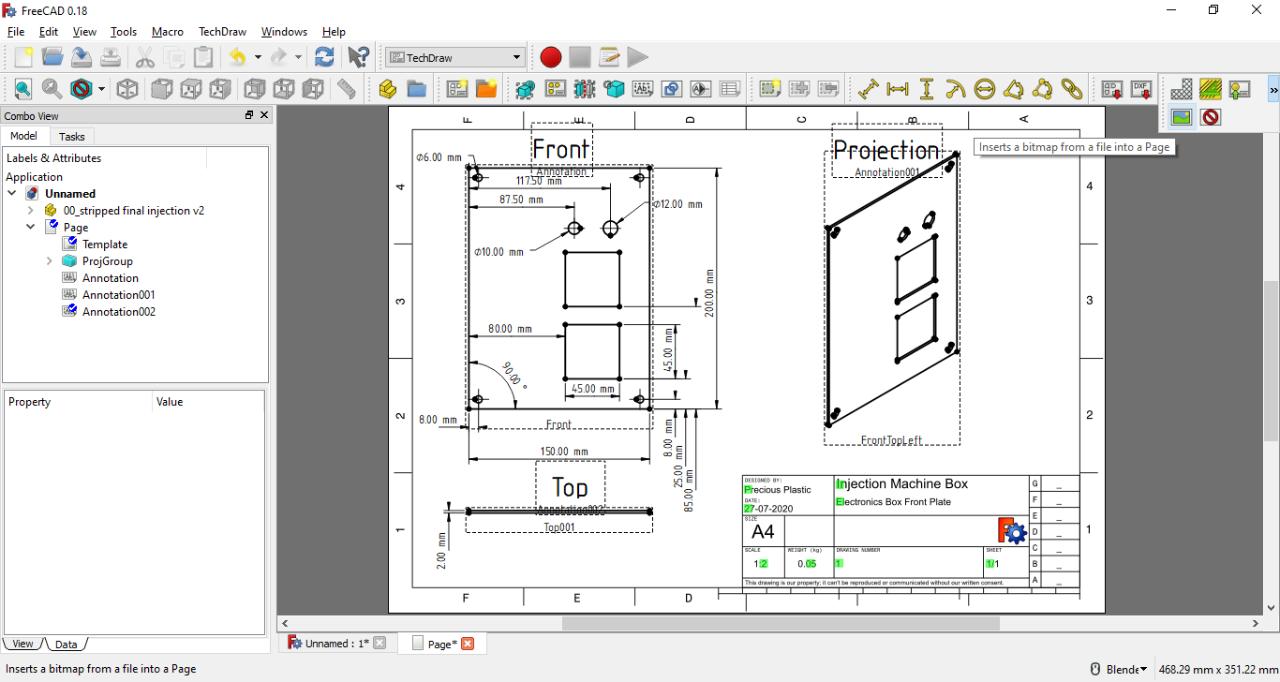This screenshot has height=682, width=1280.
Task: Undock the Combo View panel
Action: [249, 115]
